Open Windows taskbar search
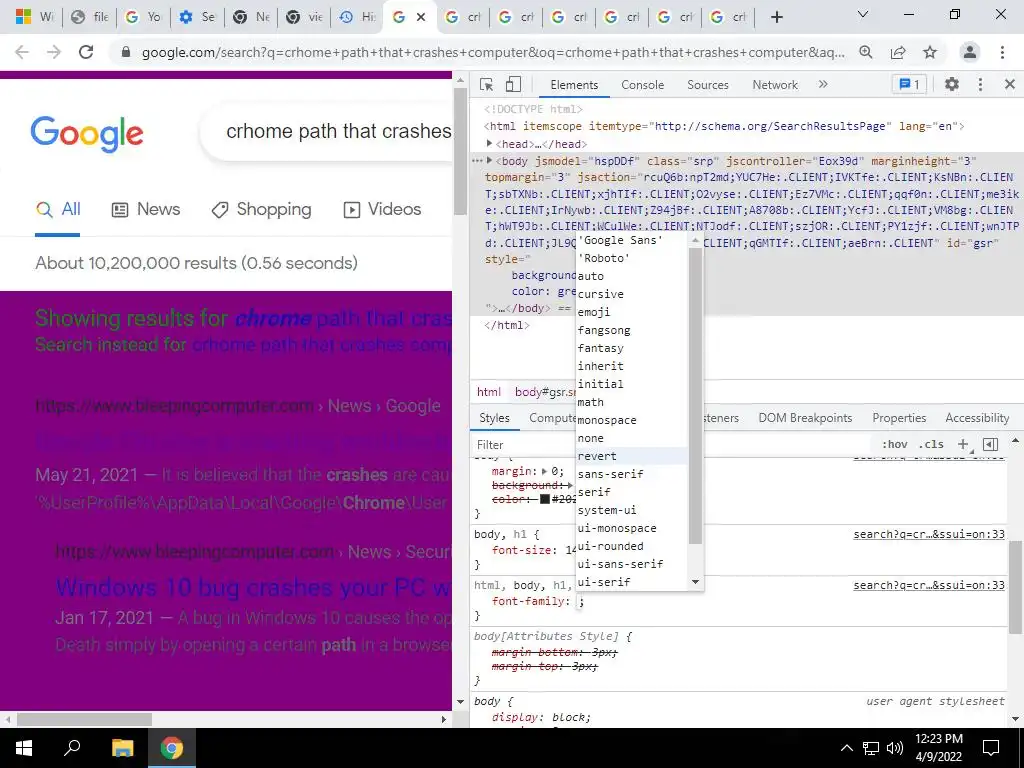 (72, 748)
